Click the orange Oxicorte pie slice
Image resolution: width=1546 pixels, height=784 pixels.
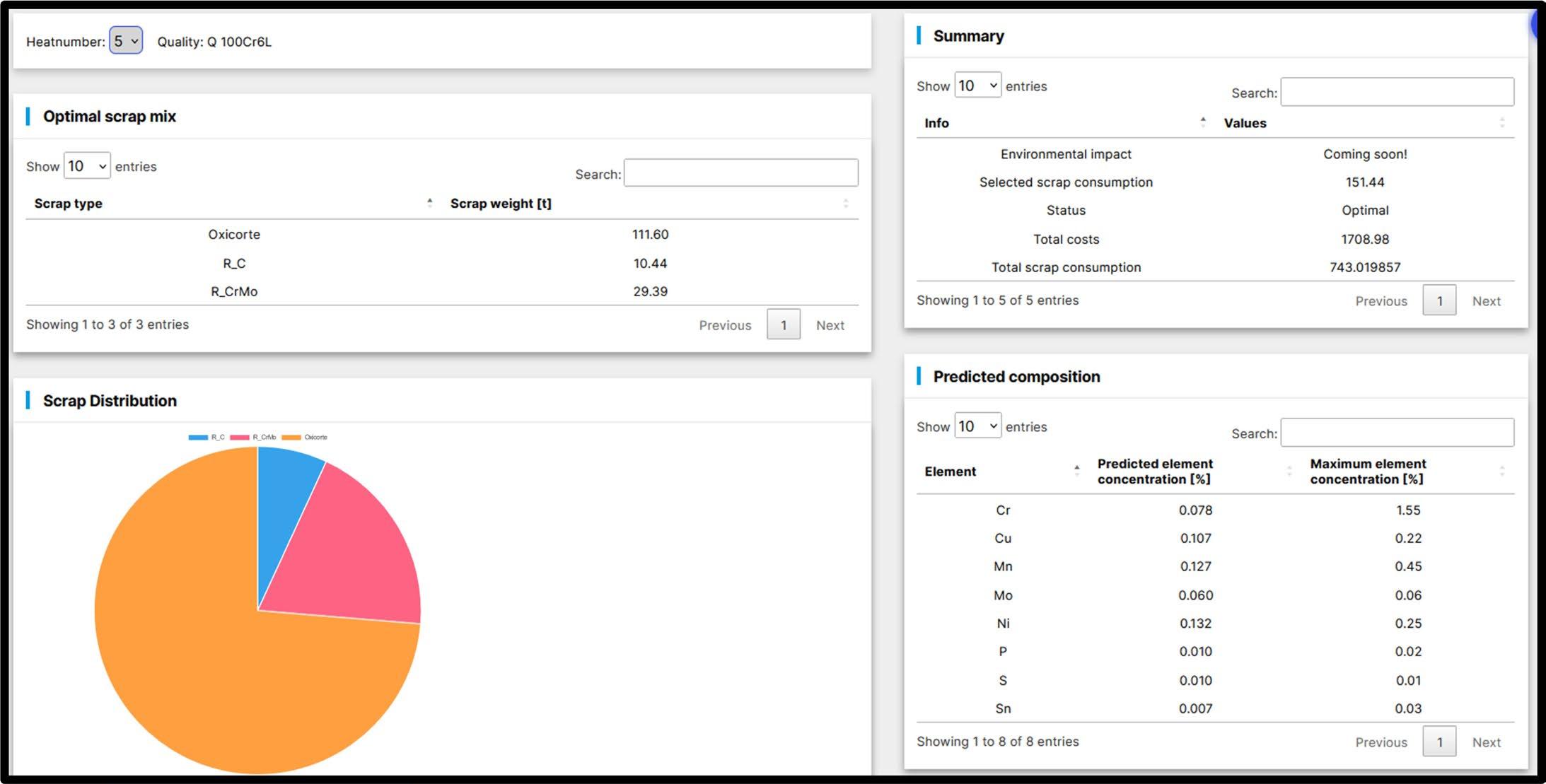(212, 672)
